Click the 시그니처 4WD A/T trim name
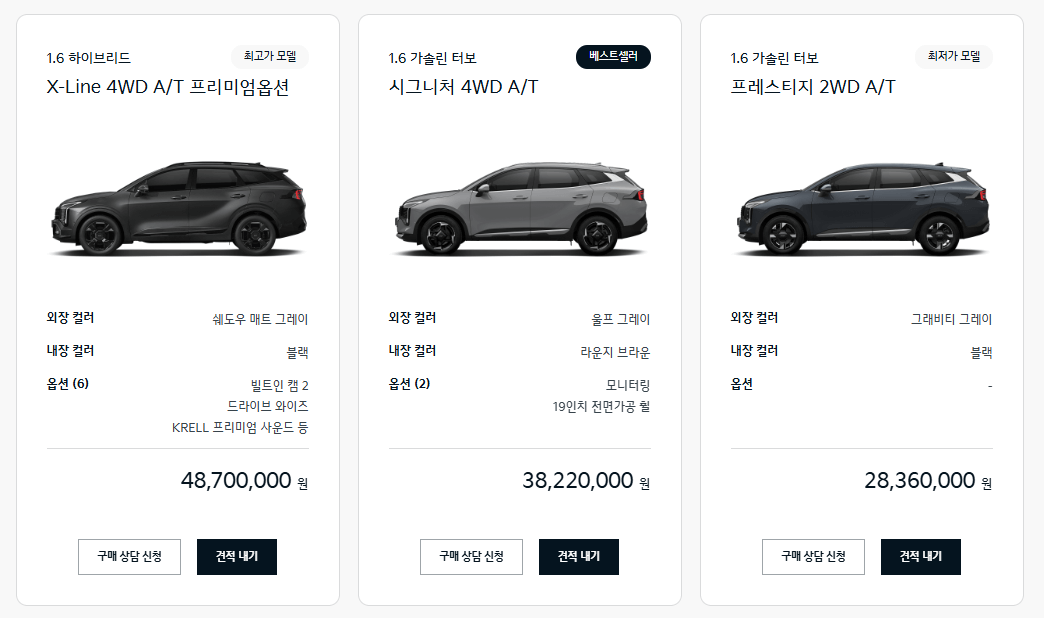This screenshot has width=1044, height=618. pyautogui.click(x=463, y=86)
